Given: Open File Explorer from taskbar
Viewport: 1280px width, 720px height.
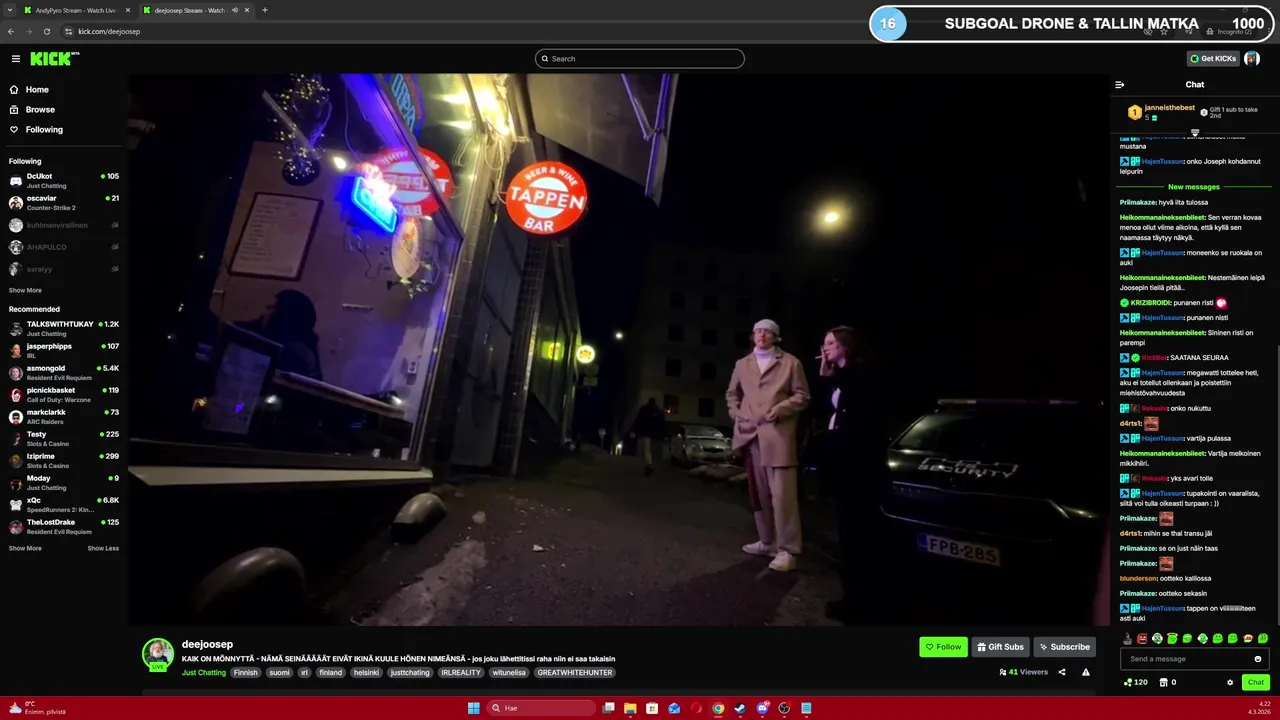Looking at the screenshot, I should pyautogui.click(x=630, y=708).
